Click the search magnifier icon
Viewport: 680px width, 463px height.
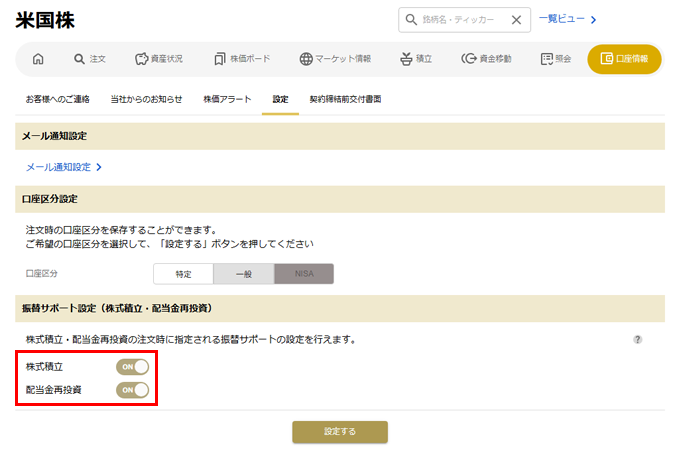pyautogui.click(x=411, y=20)
